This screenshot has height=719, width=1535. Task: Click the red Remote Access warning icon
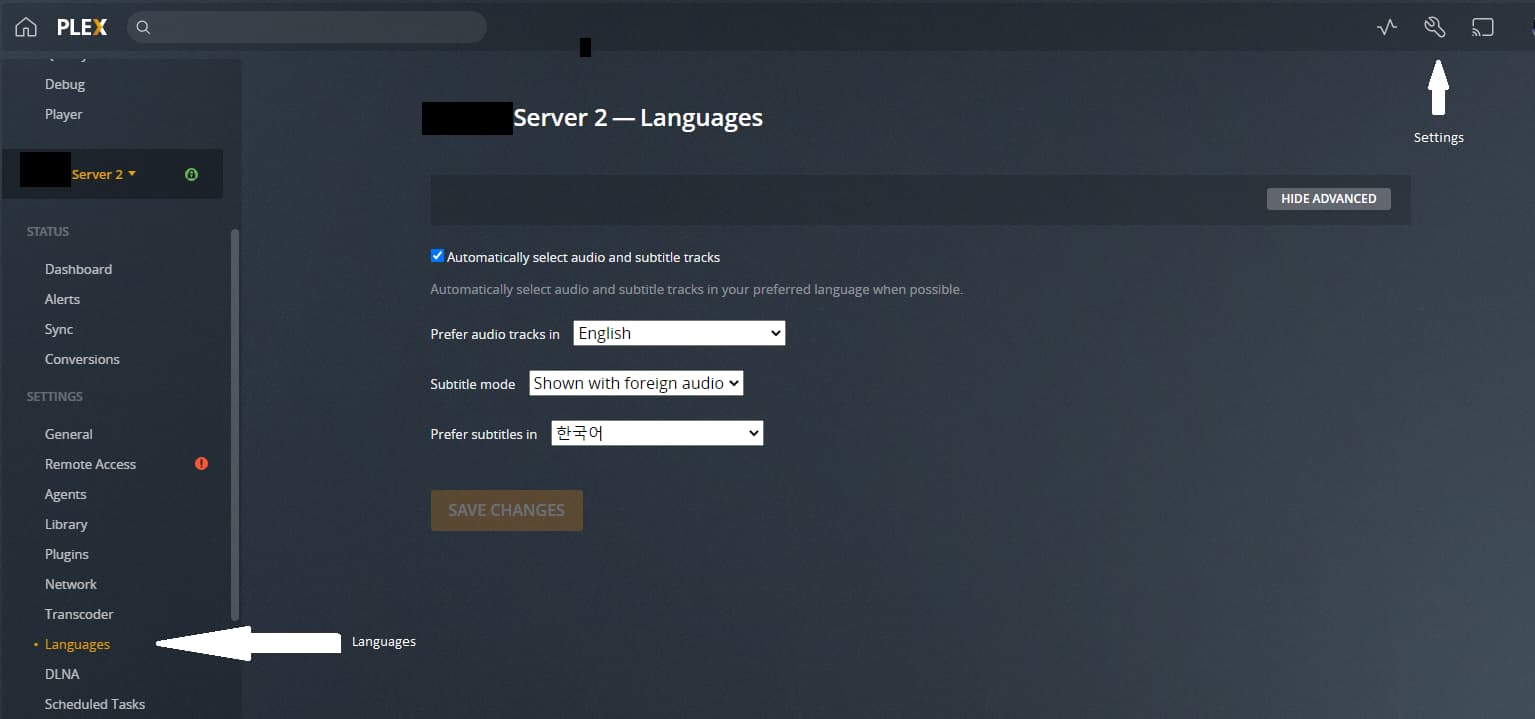tap(201, 464)
